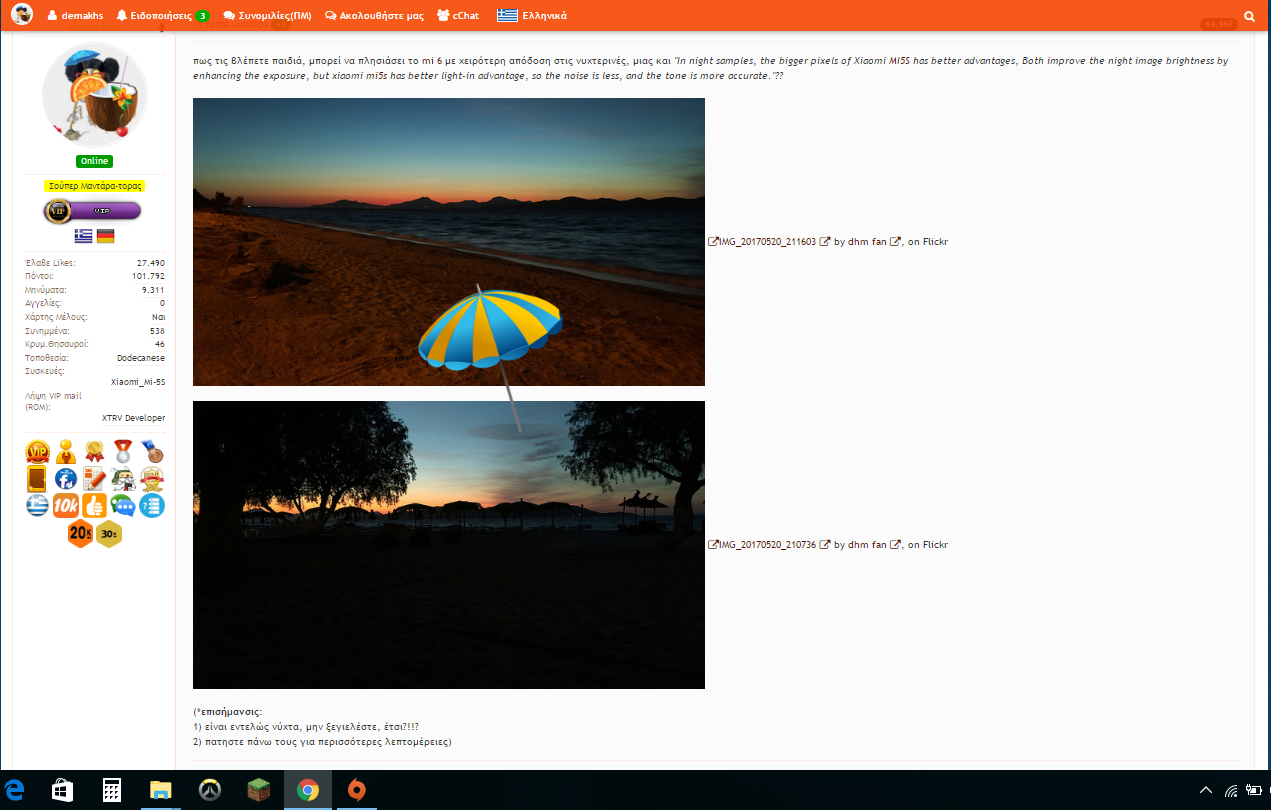Viewport: 1271px width, 810px height.
Task: Open the demakhs user menu
Action: point(75,16)
